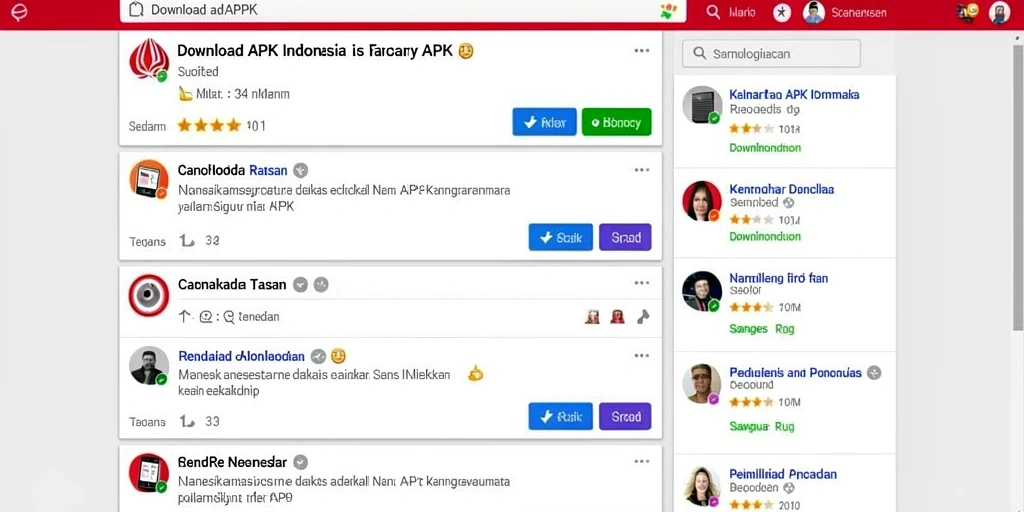
Task: Open the 'Peimillriad Pncadan' sidebar link
Action: [783, 474]
